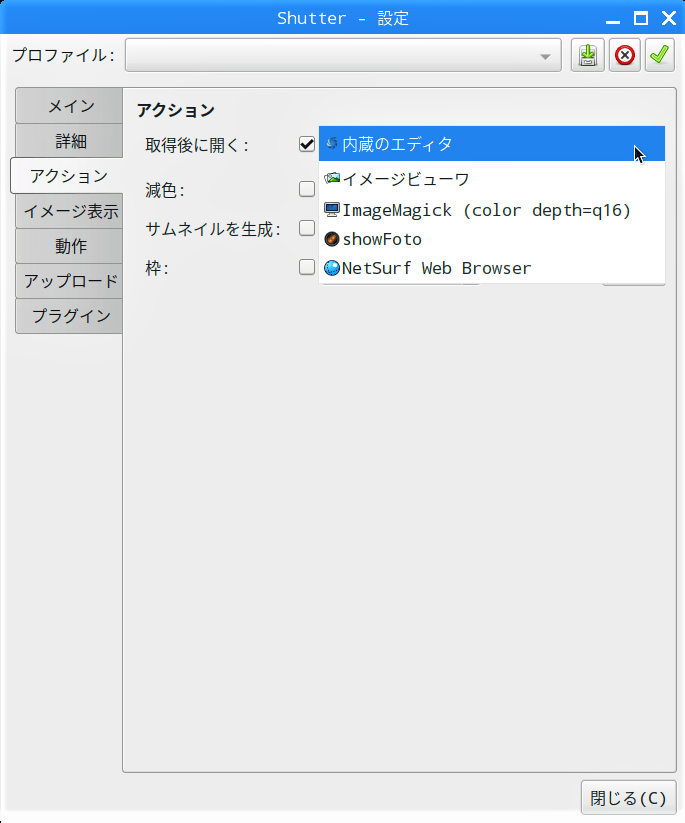Click the showFoto application icon
The image size is (685, 823).
332,239
